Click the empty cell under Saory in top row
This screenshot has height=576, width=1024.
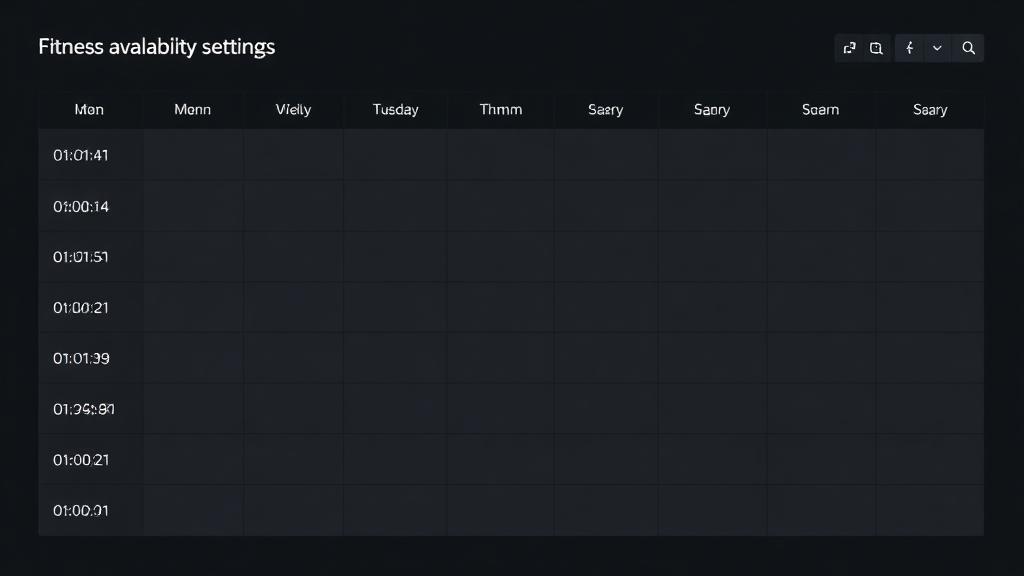(711, 155)
